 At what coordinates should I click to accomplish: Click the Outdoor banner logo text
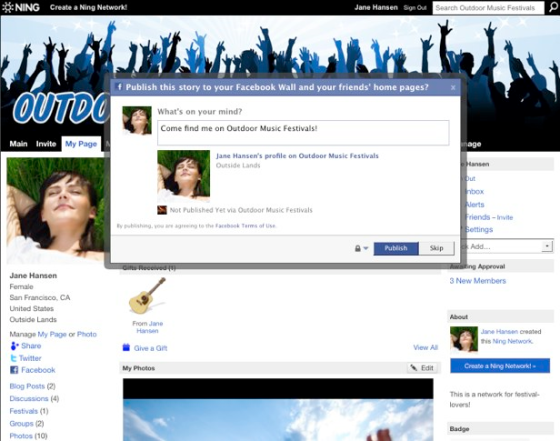61,108
